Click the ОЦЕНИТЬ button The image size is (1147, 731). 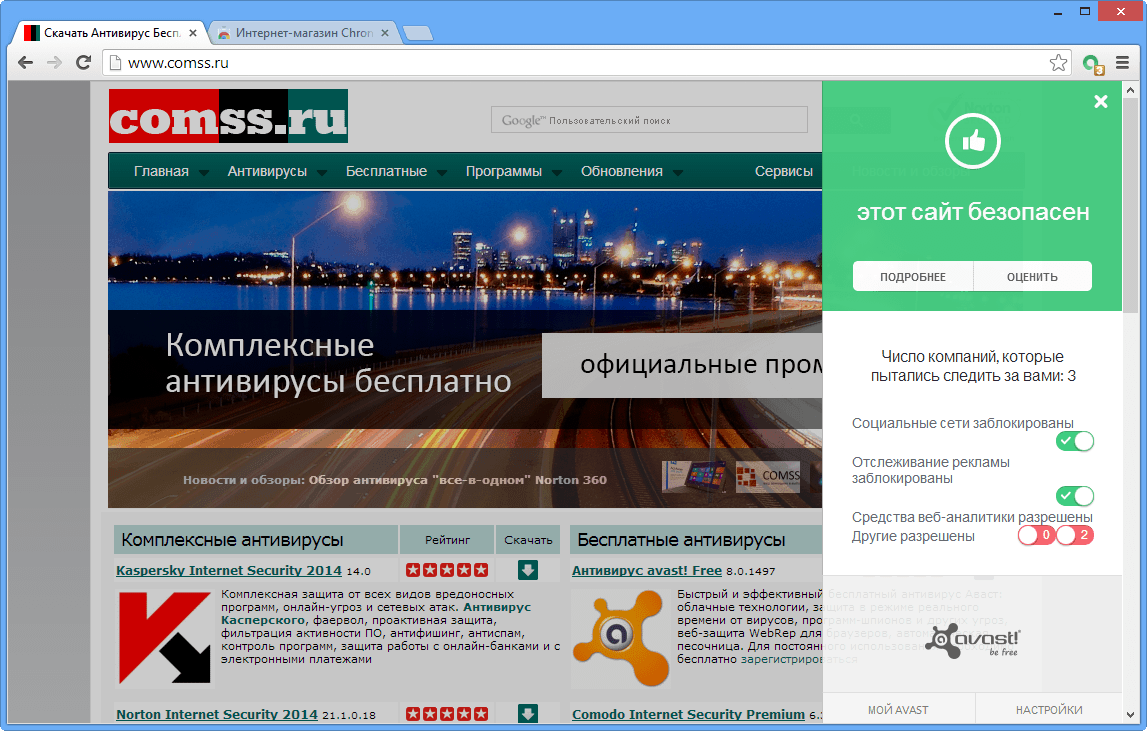(1032, 277)
